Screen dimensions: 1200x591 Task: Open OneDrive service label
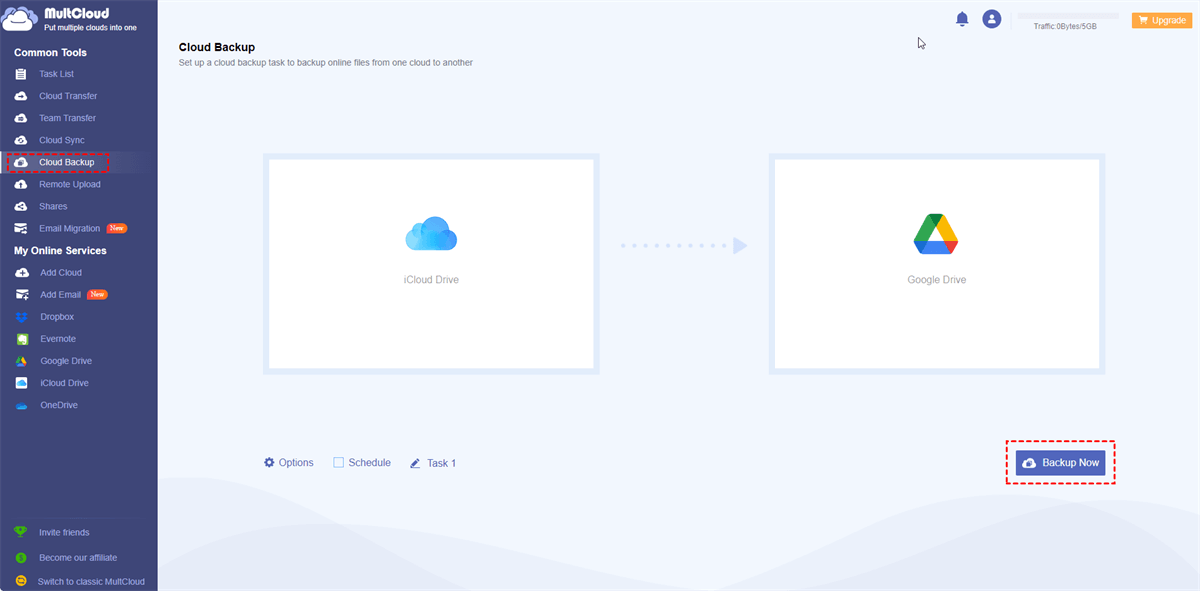(x=59, y=405)
